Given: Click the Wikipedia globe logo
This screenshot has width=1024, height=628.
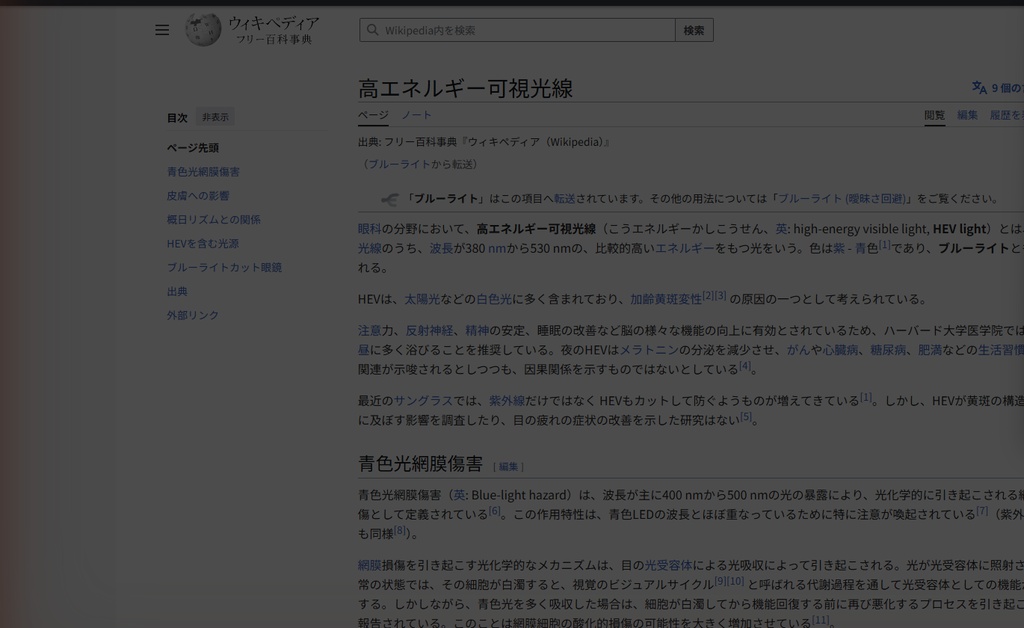Looking at the screenshot, I should click(x=203, y=29).
